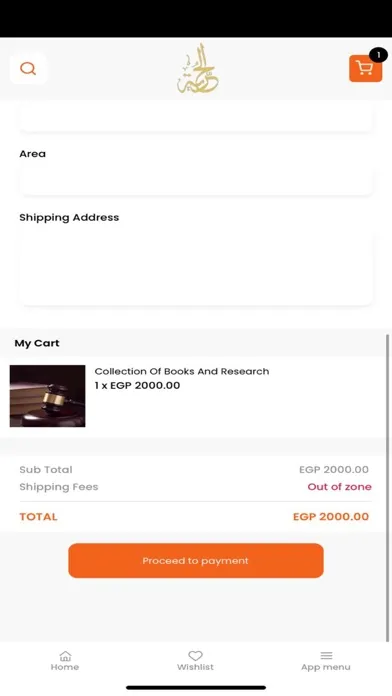392x696 pixels.
Task: Select the Area field
Action: [196, 181]
